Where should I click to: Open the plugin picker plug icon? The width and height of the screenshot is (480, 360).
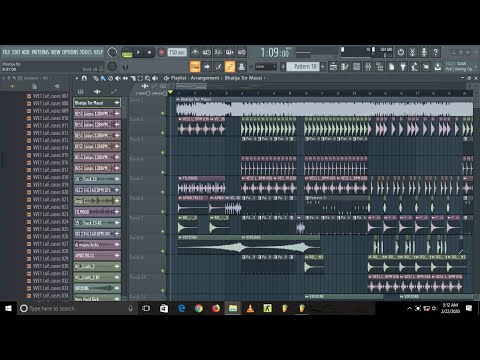(403, 67)
